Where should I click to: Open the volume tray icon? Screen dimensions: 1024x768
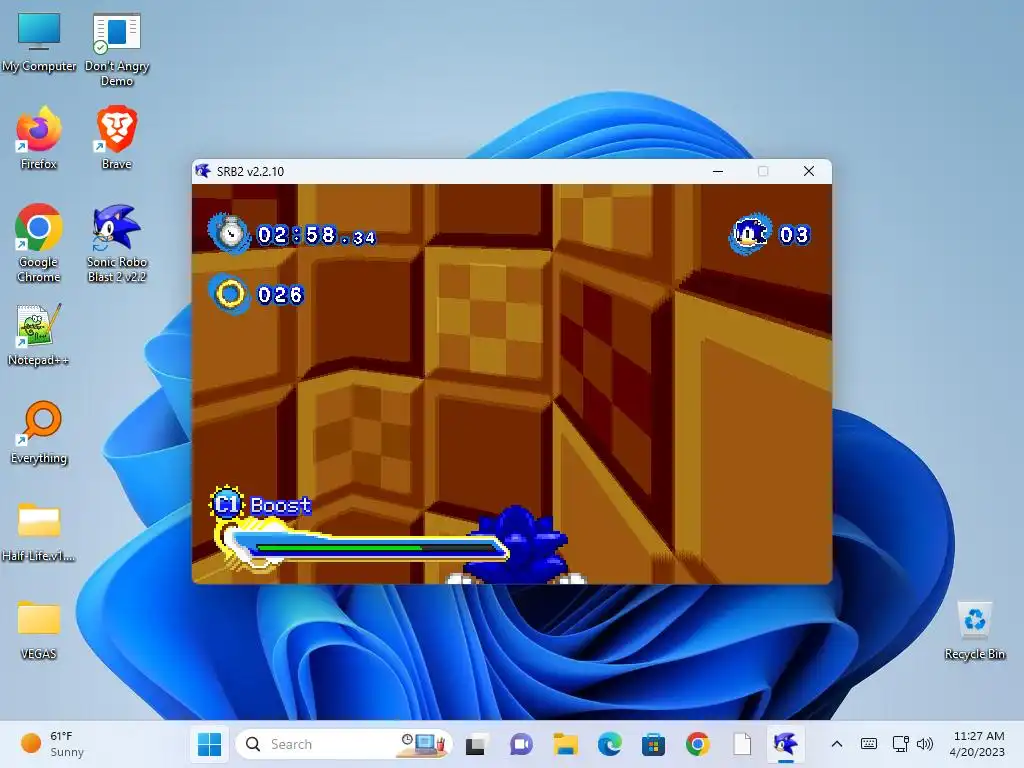(924, 744)
